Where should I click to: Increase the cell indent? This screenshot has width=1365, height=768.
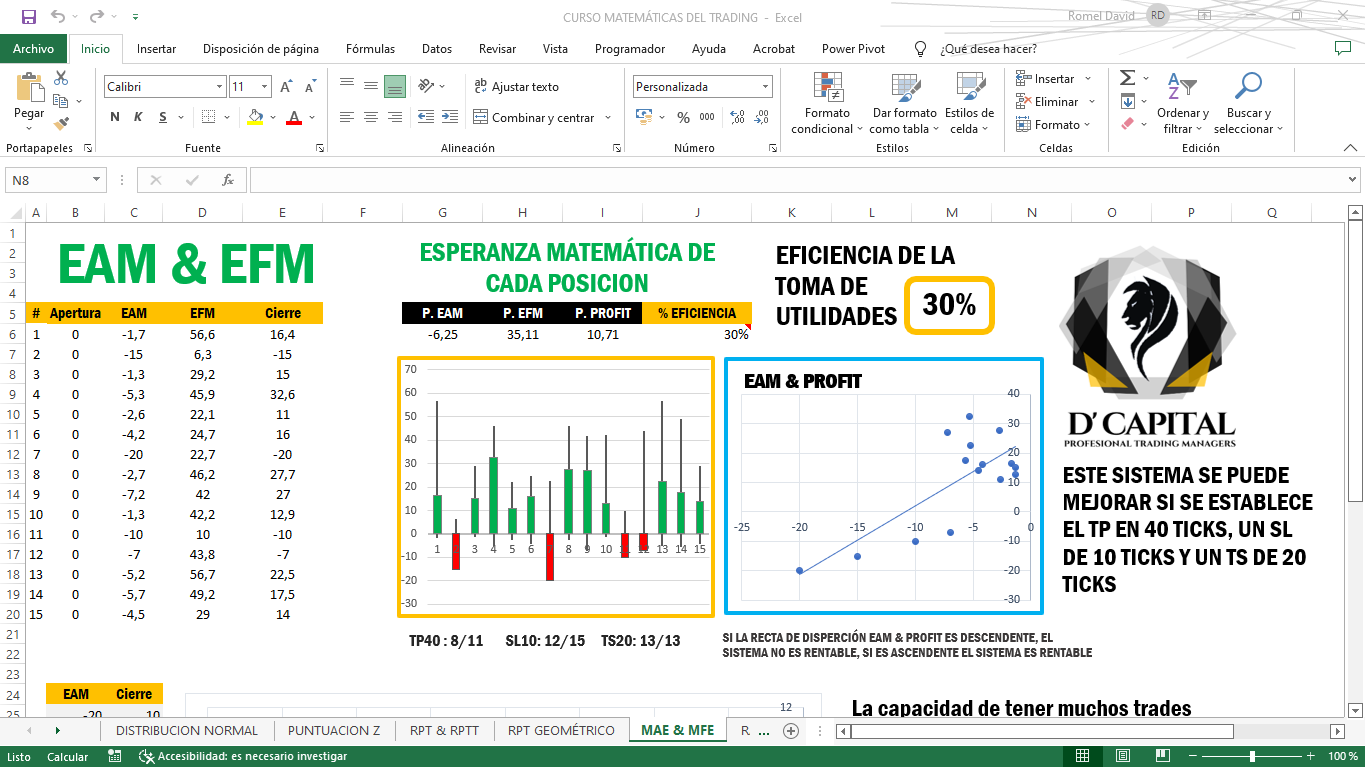[x=449, y=117]
